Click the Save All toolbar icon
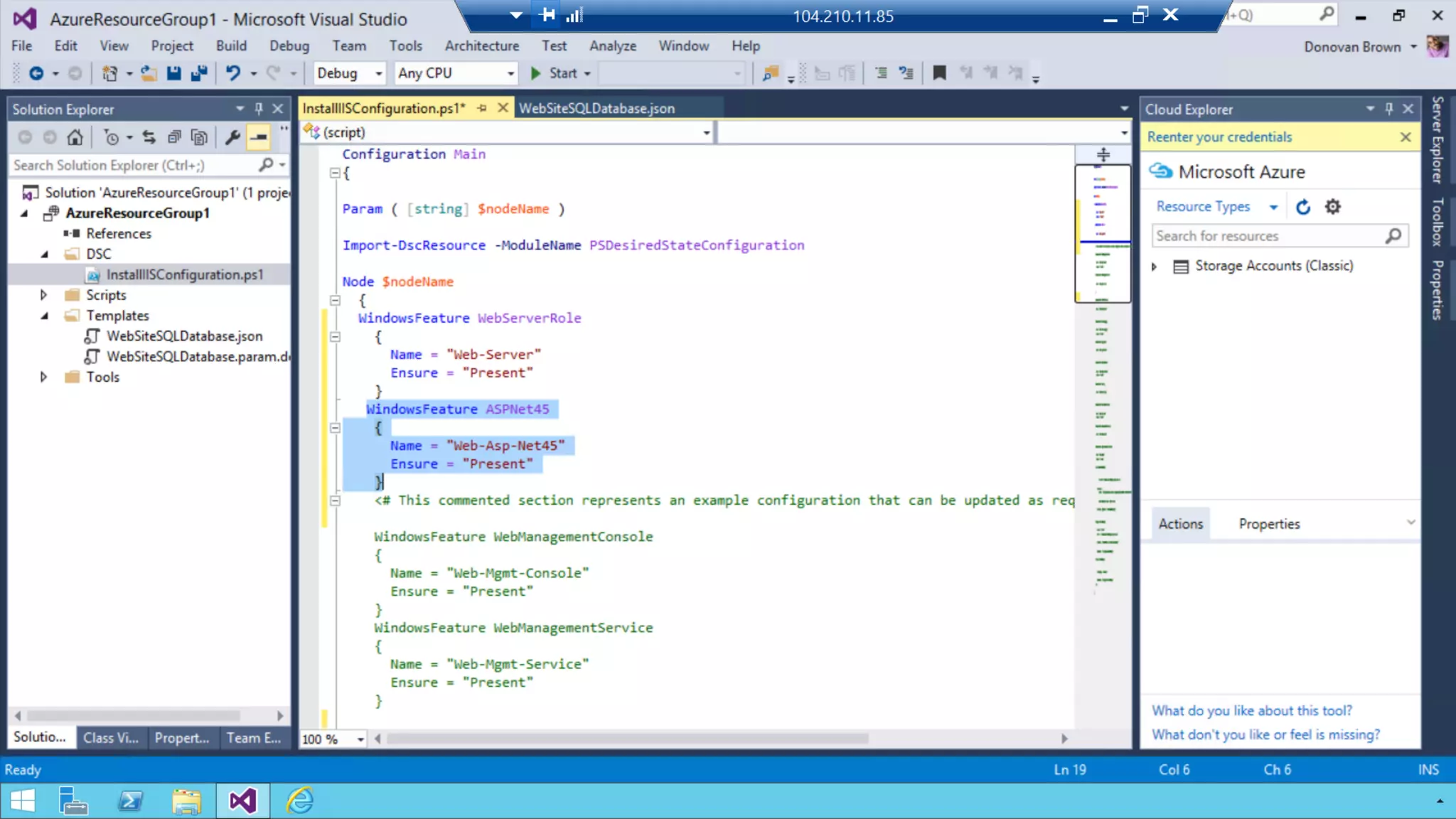Image resolution: width=1456 pixels, height=819 pixels. 199,73
